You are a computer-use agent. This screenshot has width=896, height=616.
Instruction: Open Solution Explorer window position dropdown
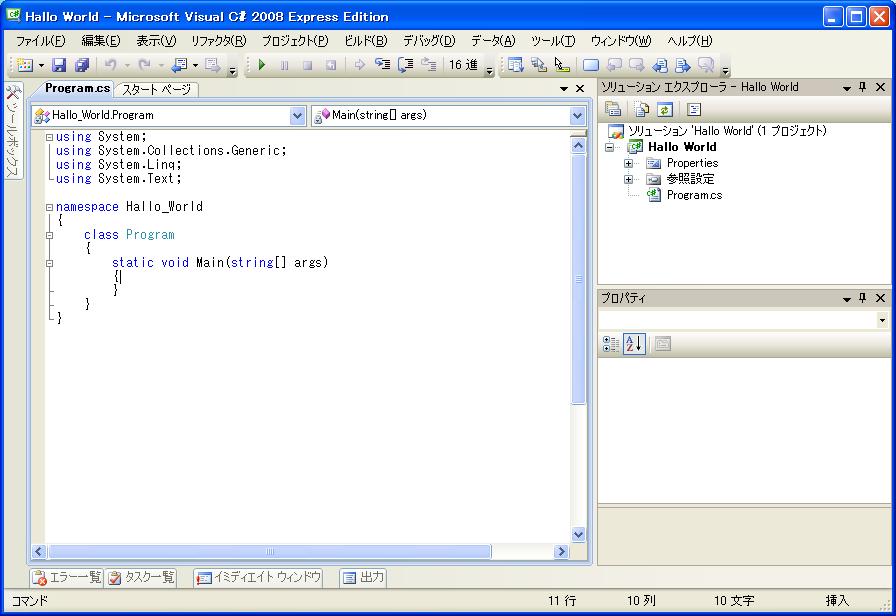pyautogui.click(x=847, y=88)
